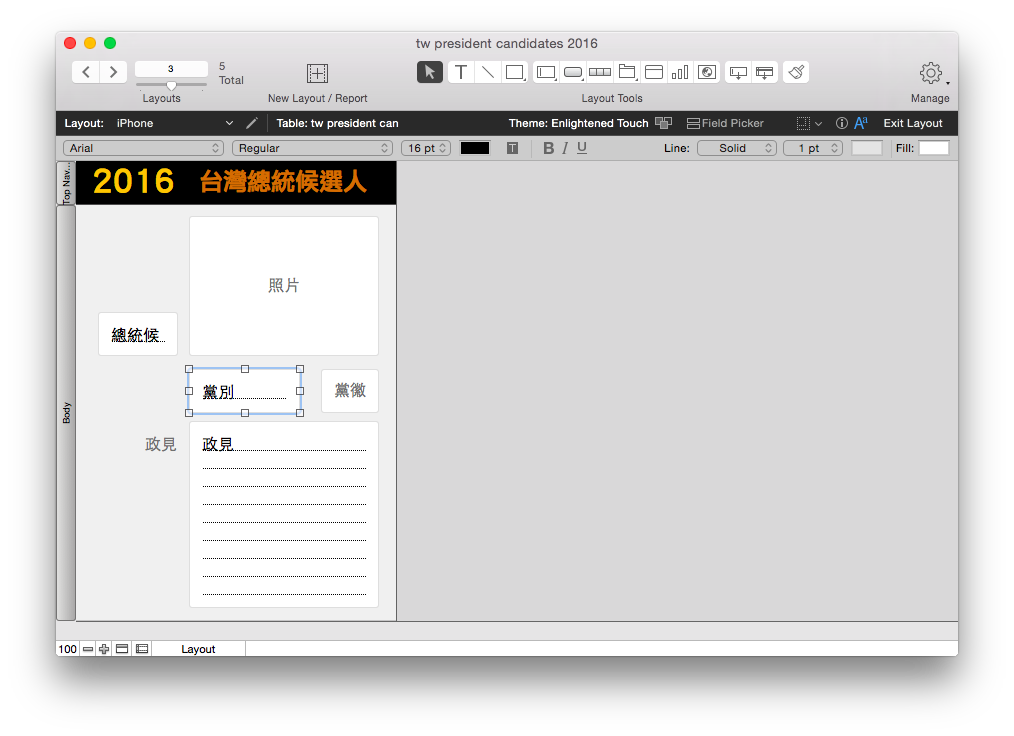Toggle the formatting bar icon at bottom

point(142,649)
